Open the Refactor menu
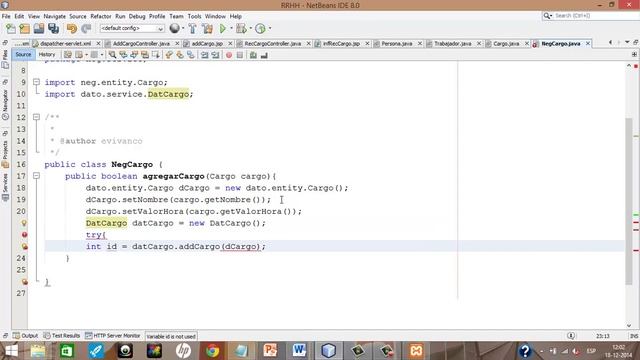Image resolution: width=640 pixels, height=360 pixels. coord(100,16)
